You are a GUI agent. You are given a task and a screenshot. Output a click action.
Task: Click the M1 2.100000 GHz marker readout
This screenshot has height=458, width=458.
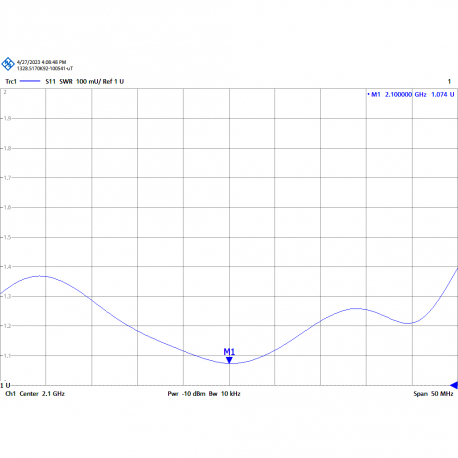399,95
